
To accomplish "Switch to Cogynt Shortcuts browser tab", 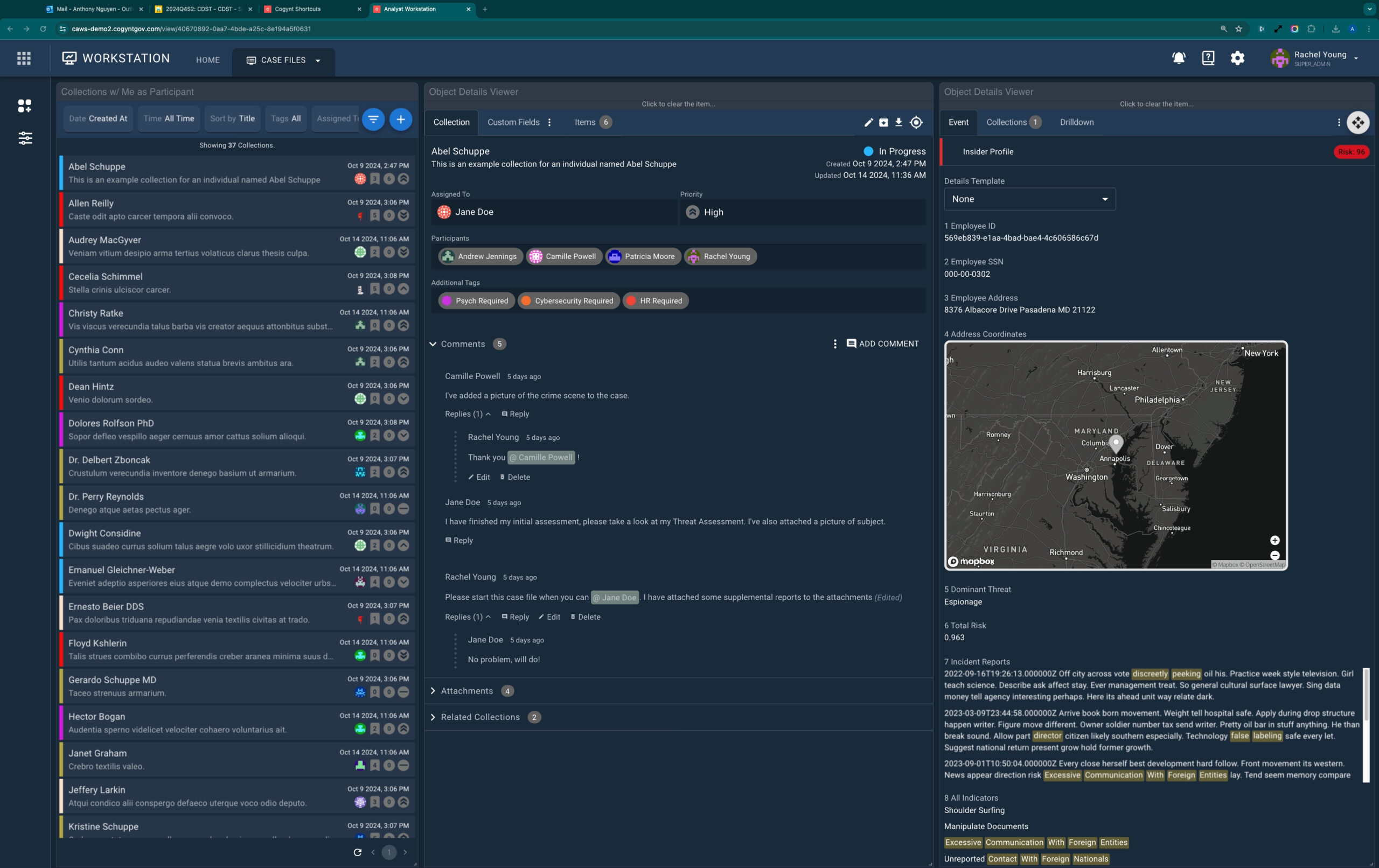I will coord(312,9).
